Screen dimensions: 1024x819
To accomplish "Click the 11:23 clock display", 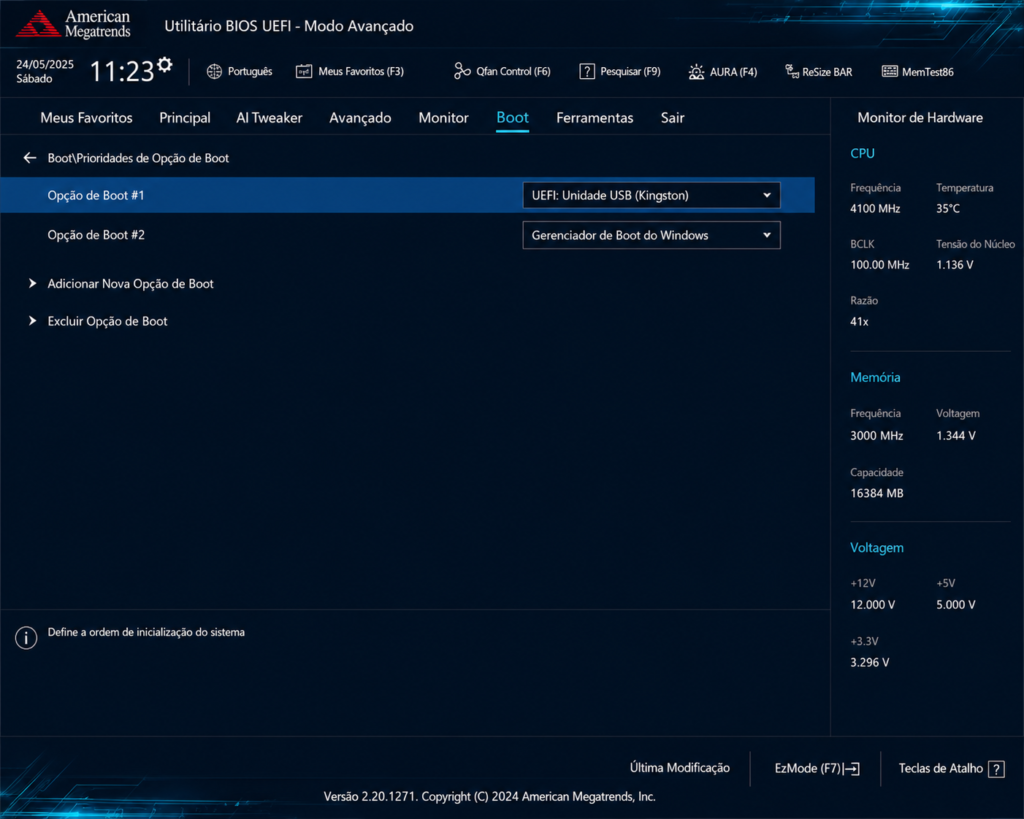I will (x=122, y=71).
